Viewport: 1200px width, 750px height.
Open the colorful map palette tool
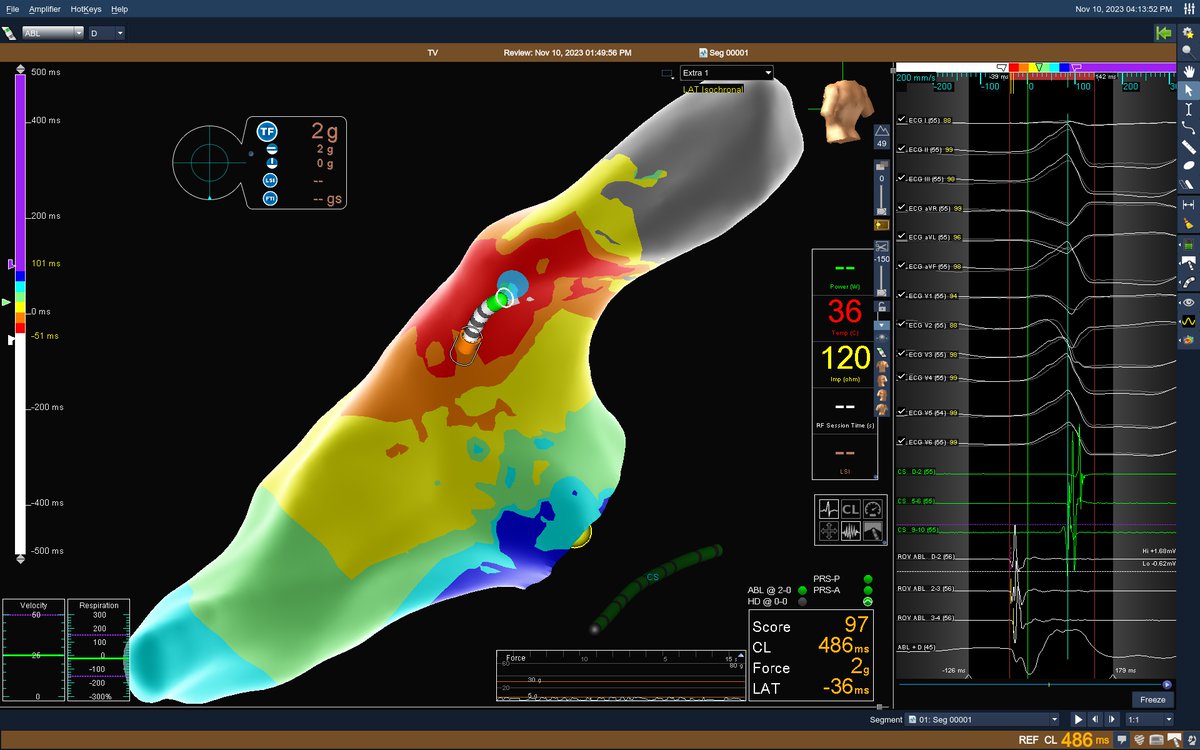(x=1188, y=341)
